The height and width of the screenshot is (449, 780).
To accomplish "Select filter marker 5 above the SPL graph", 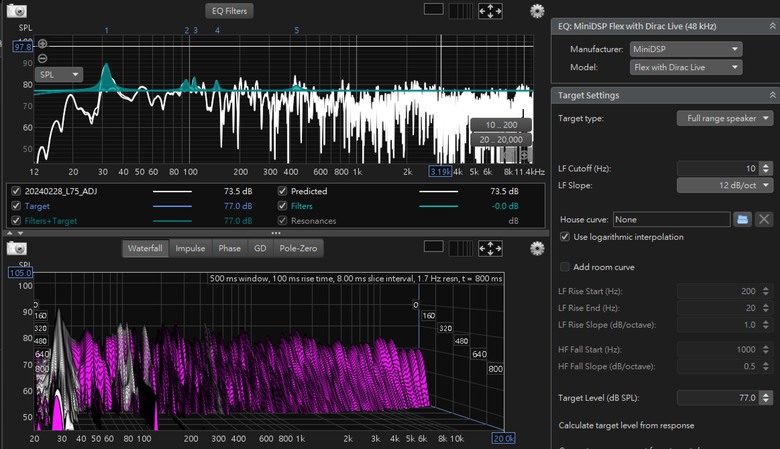I will click(x=296, y=30).
